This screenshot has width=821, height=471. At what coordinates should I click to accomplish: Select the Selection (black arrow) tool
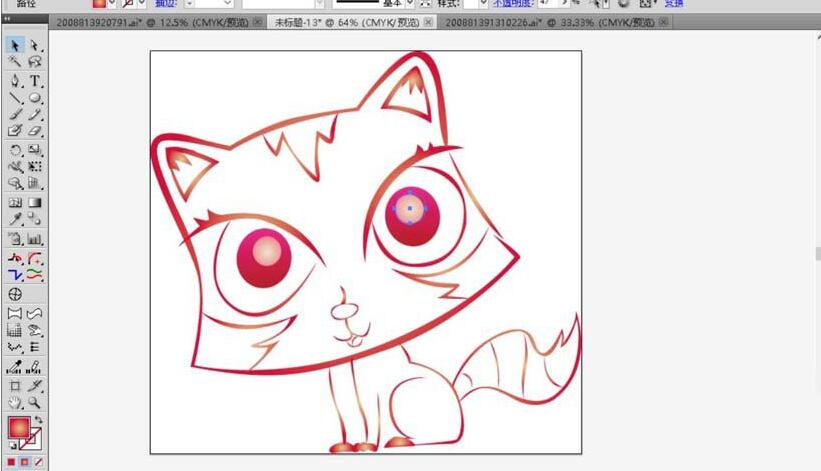point(15,46)
